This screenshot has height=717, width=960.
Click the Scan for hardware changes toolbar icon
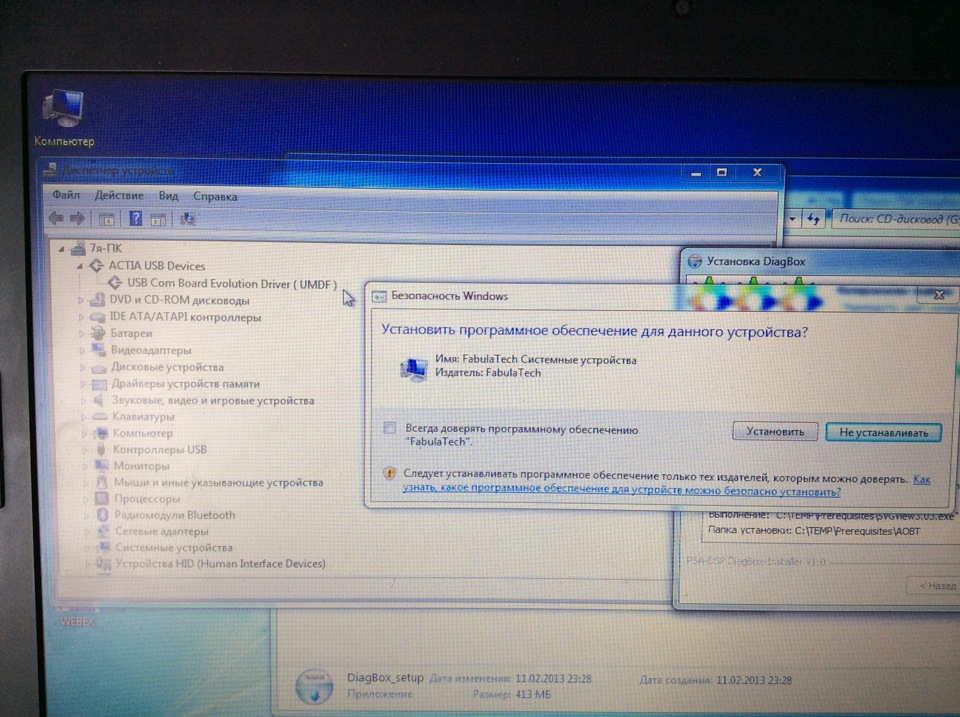188,219
